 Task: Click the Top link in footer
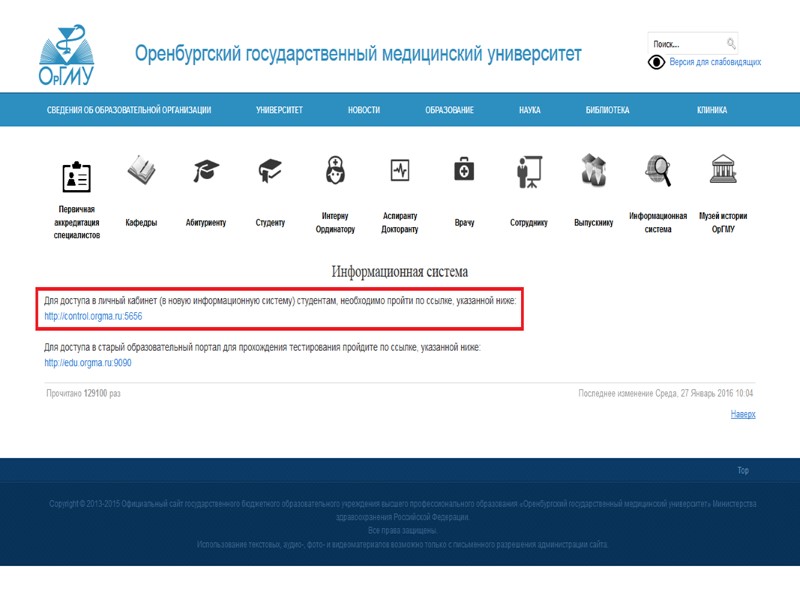pyautogui.click(x=743, y=470)
